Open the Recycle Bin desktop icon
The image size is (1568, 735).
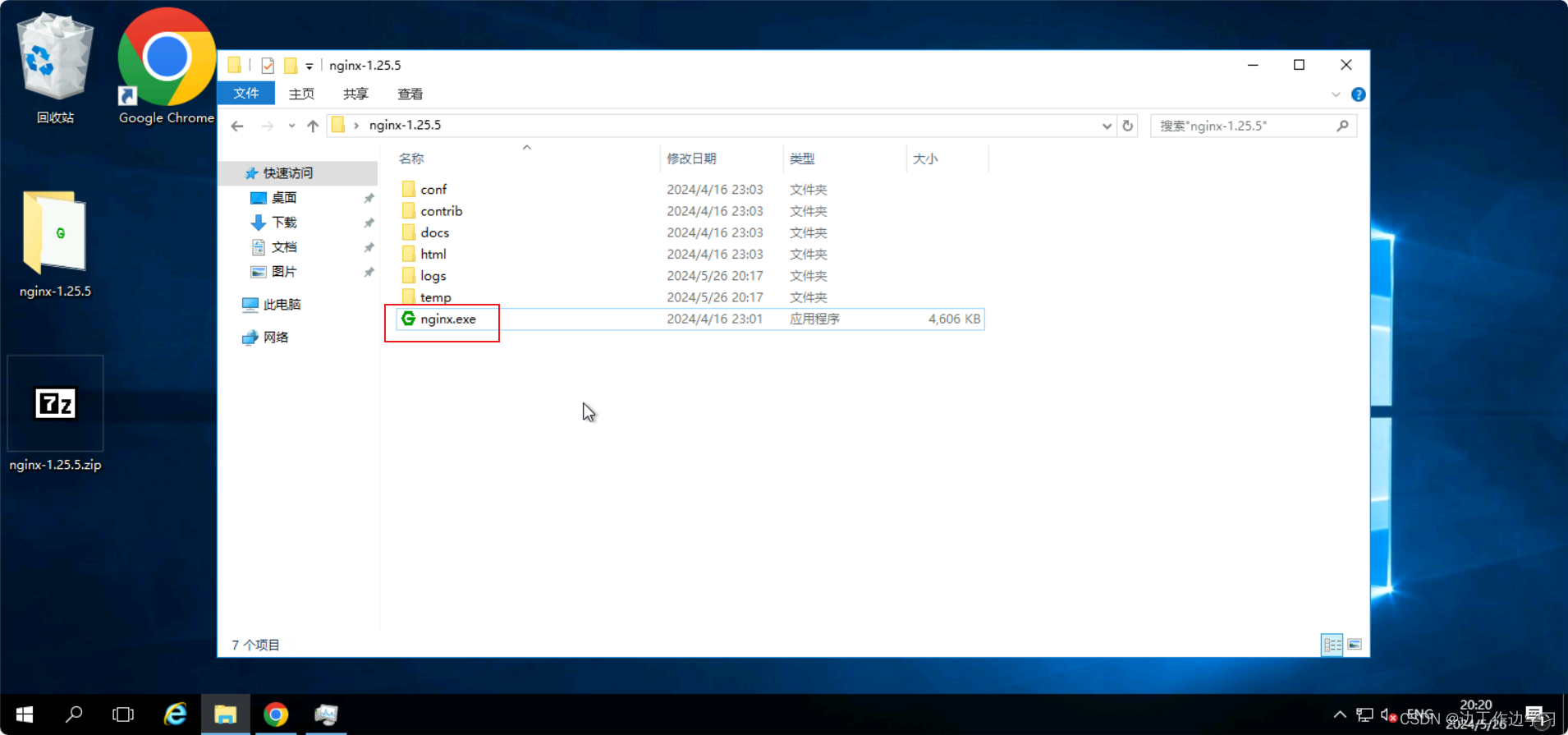point(55,68)
